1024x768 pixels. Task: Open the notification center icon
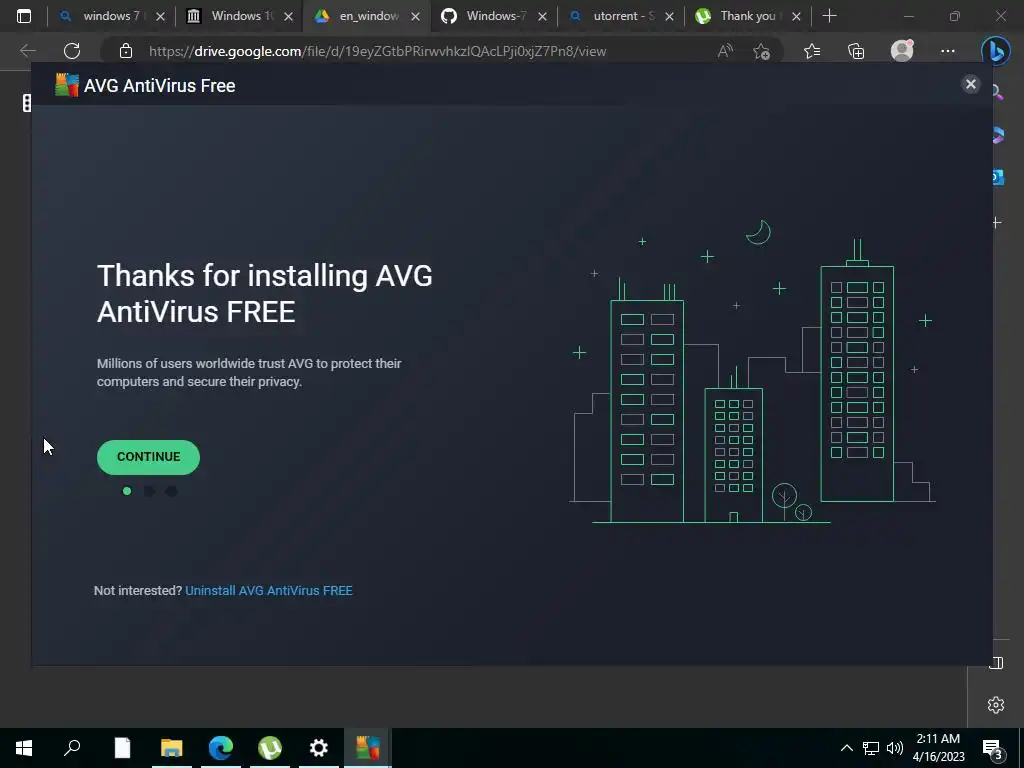click(x=993, y=748)
